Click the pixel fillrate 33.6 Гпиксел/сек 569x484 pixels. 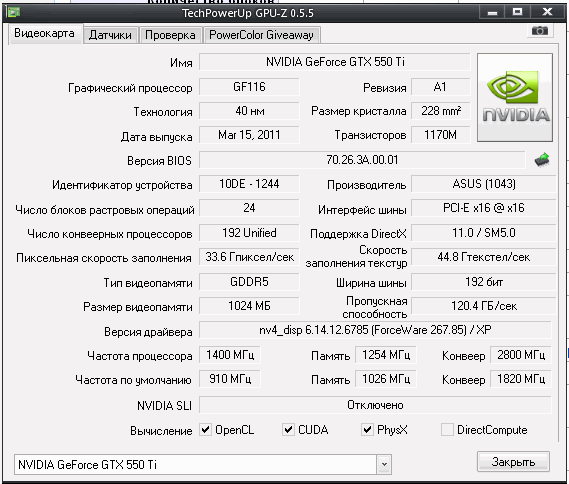click(249, 257)
